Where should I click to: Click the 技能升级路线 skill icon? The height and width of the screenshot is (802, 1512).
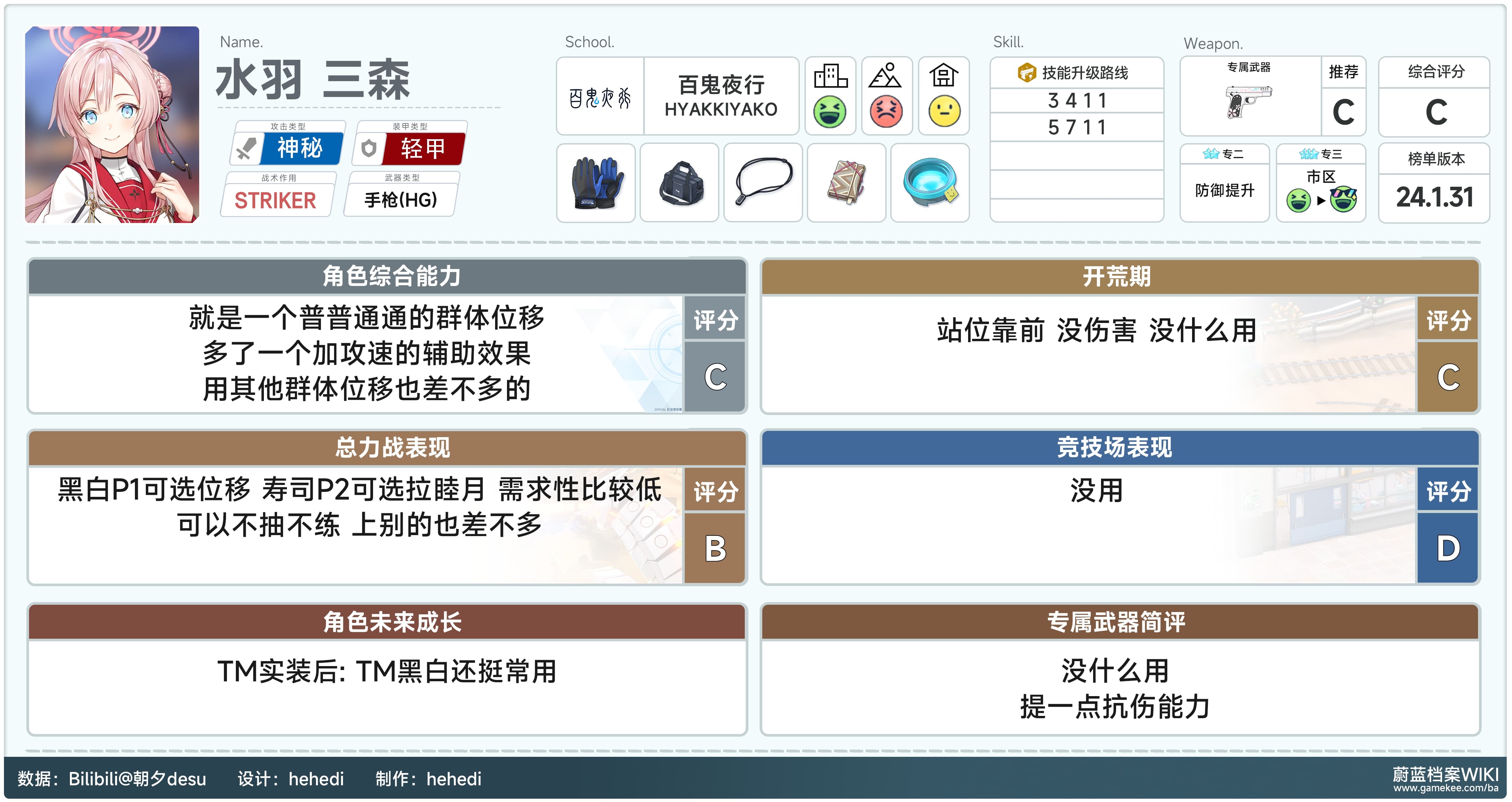click(1026, 73)
